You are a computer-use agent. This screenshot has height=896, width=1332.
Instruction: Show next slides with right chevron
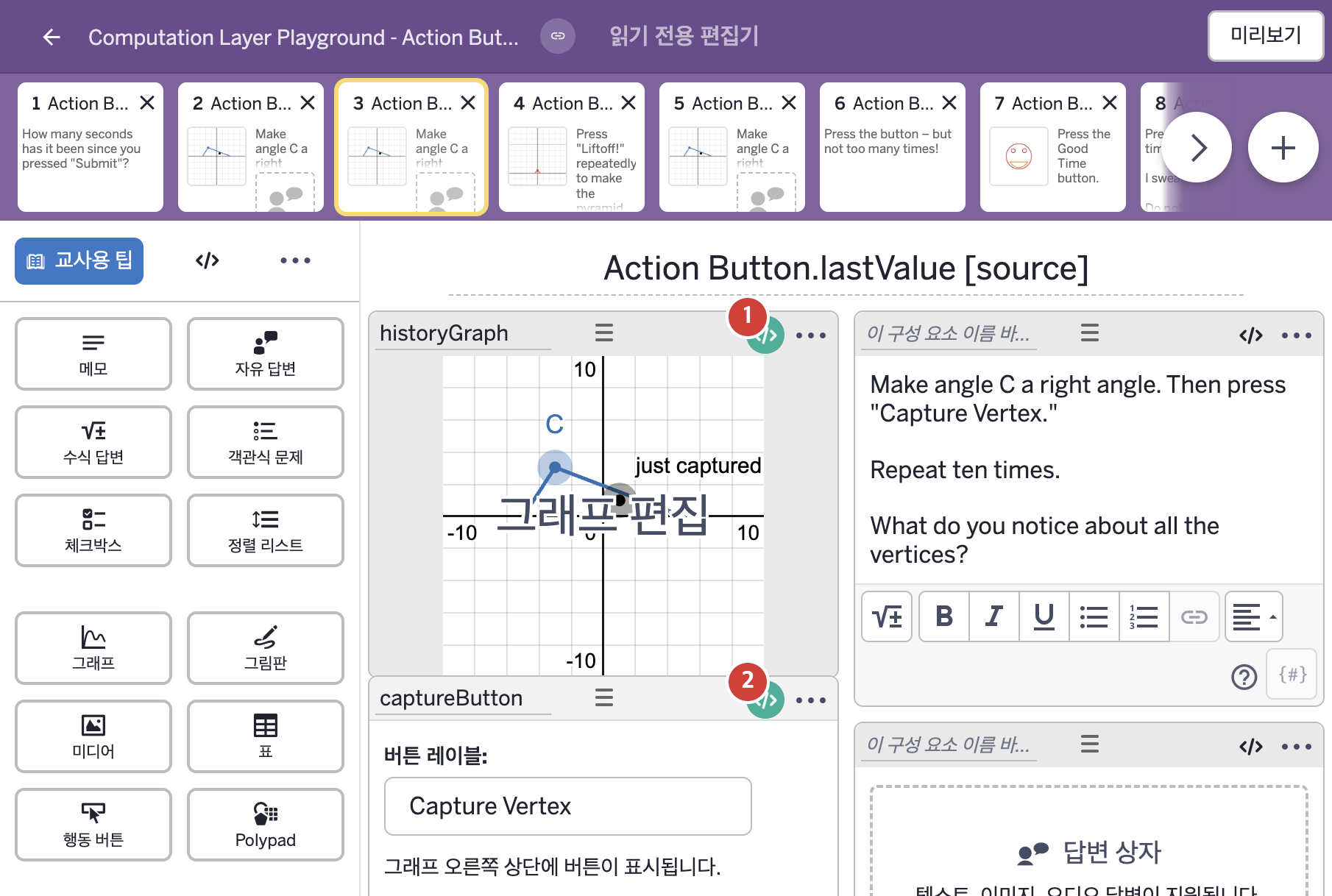click(1197, 148)
